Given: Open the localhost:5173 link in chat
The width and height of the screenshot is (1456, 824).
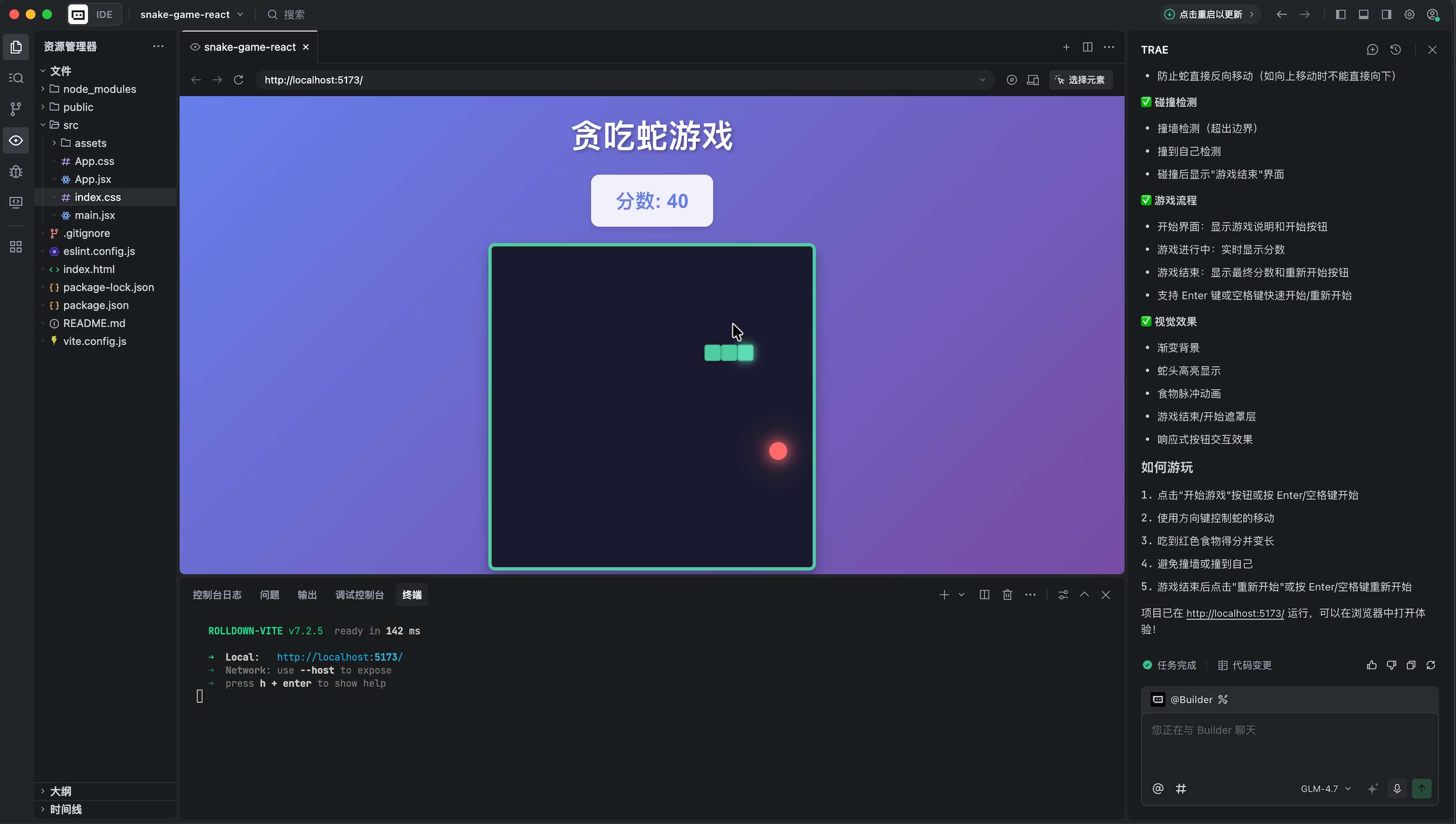Looking at the screenshot, I should (x=1235, y=613).
